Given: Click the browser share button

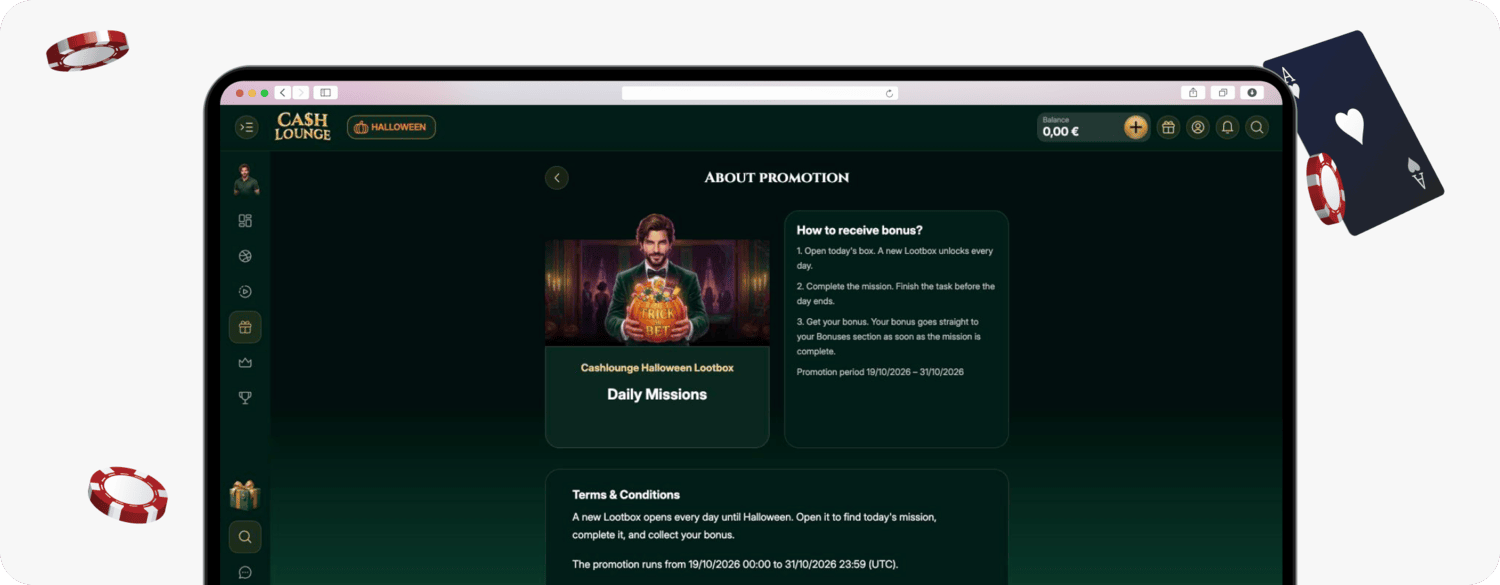Looking at the screenshot, I should [x=1192, y=93].
